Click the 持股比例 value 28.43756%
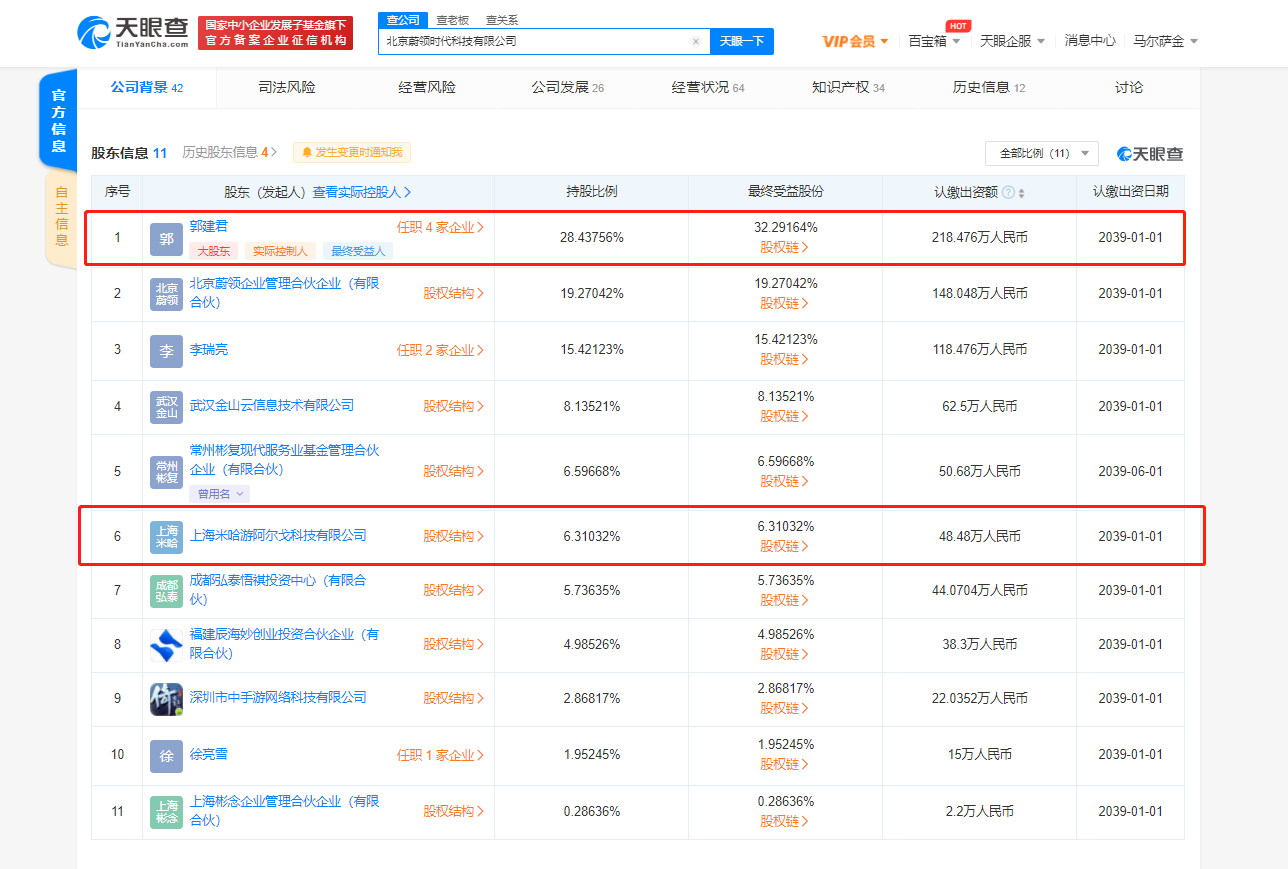The height and width of the screenshot is (869, 1288). coord(592,238)
